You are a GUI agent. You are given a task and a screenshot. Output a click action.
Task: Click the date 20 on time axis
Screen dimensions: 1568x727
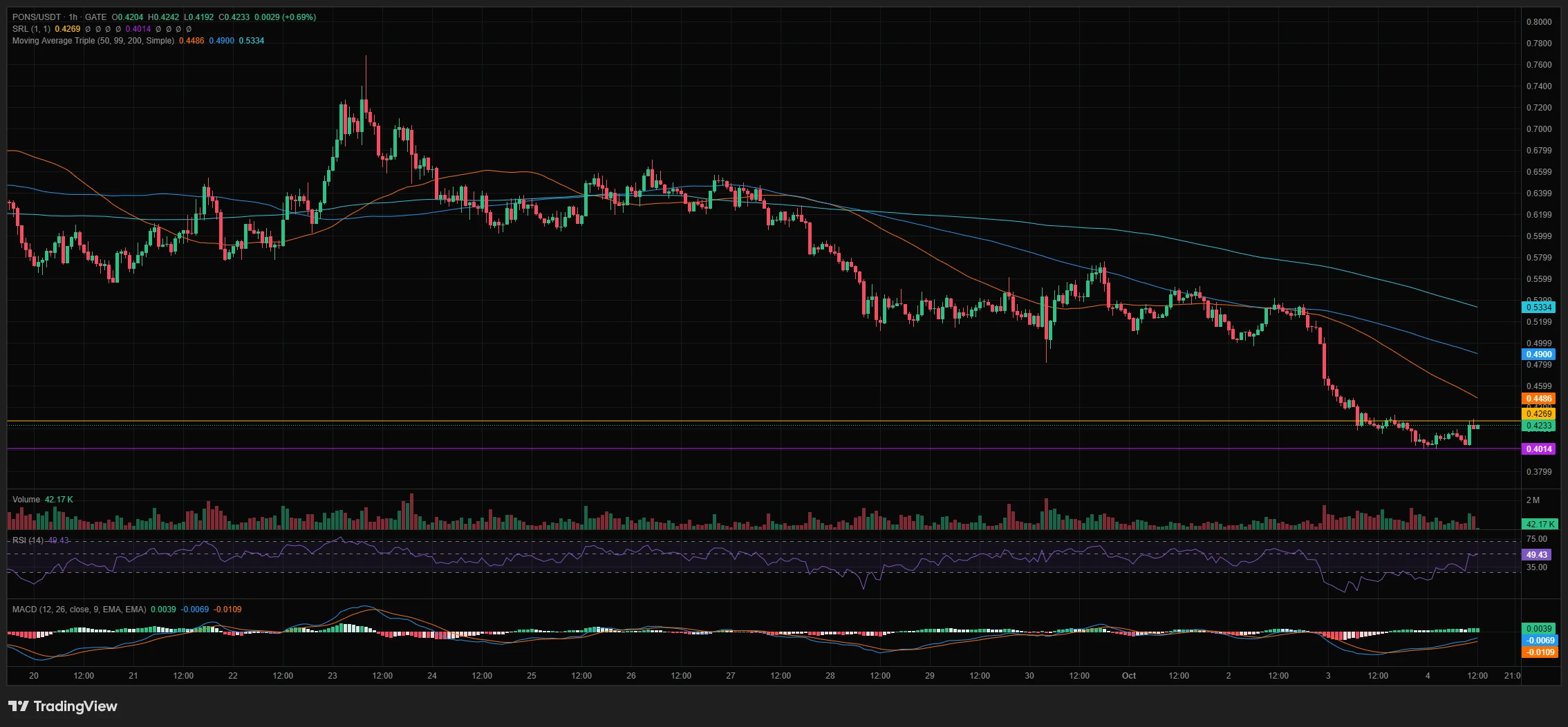pyautogui.click(x=34, y=676)
